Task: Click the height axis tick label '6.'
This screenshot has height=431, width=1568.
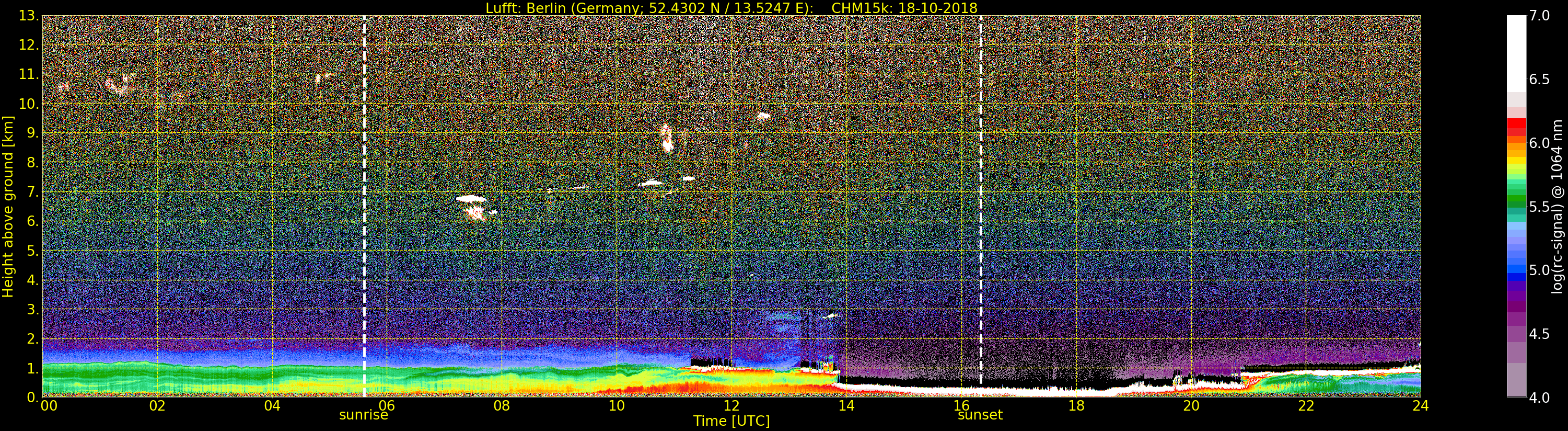Action: 32,221
